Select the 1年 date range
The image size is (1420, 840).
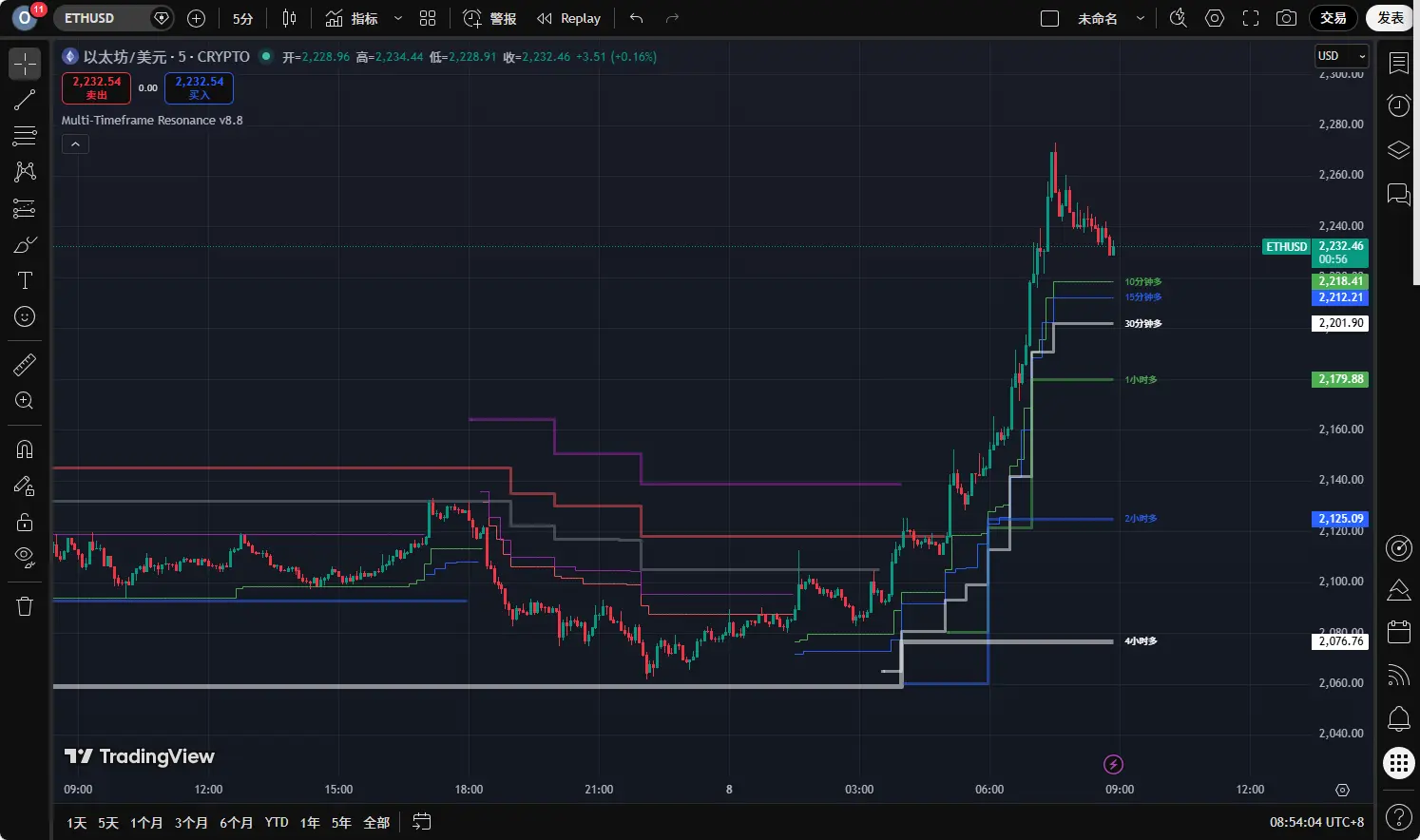point(310,823)
